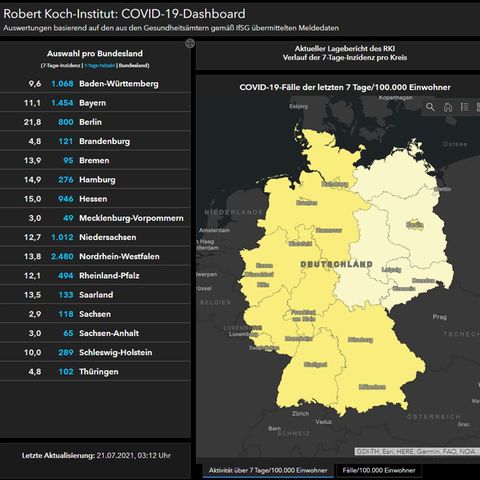This screenshot has height=480, width=480.
Task: Switch to Fälle/100.000 Einwohner tab
Action: point(379,470)
